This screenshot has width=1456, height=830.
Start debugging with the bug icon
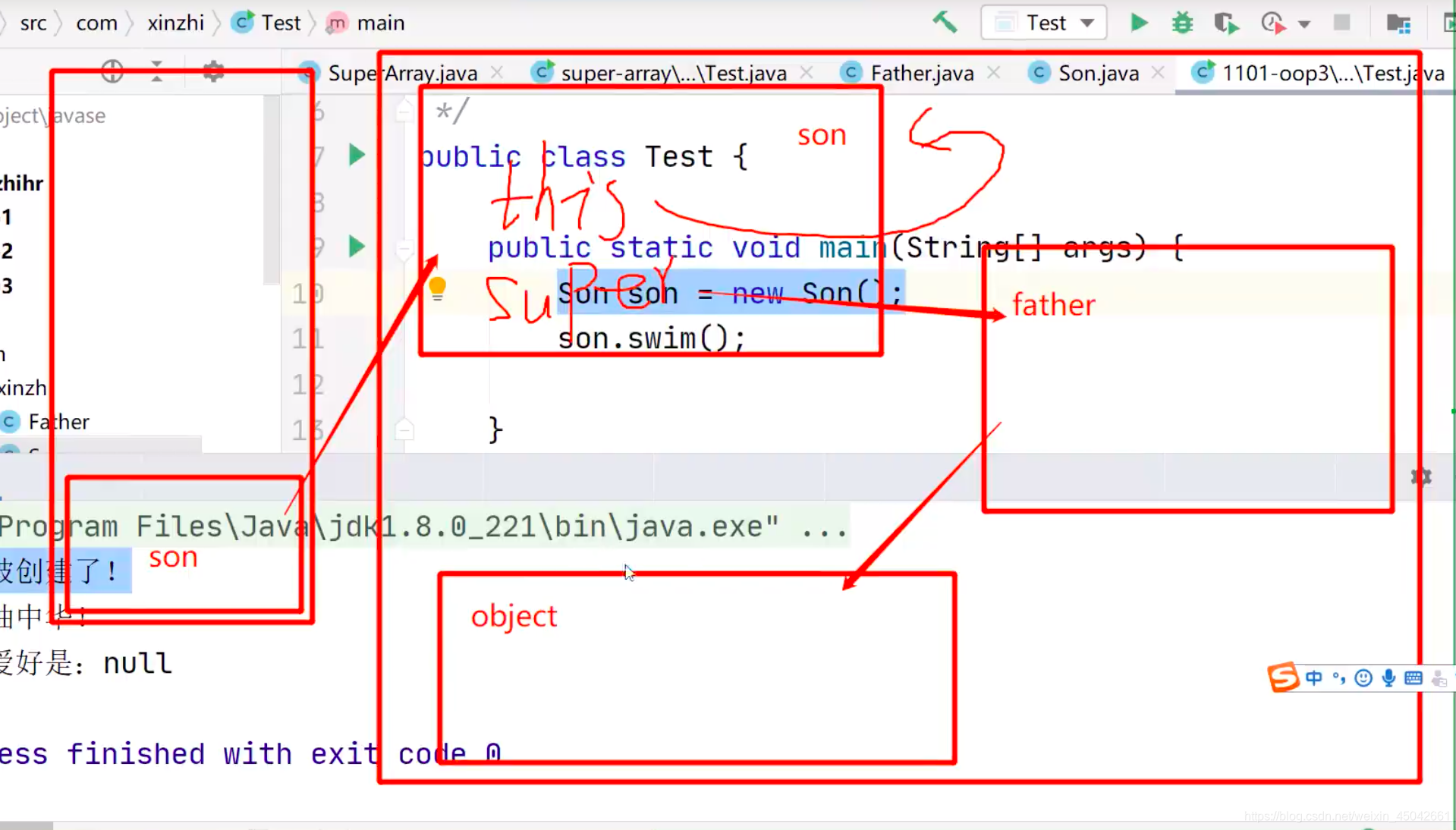click(1182, 23)
